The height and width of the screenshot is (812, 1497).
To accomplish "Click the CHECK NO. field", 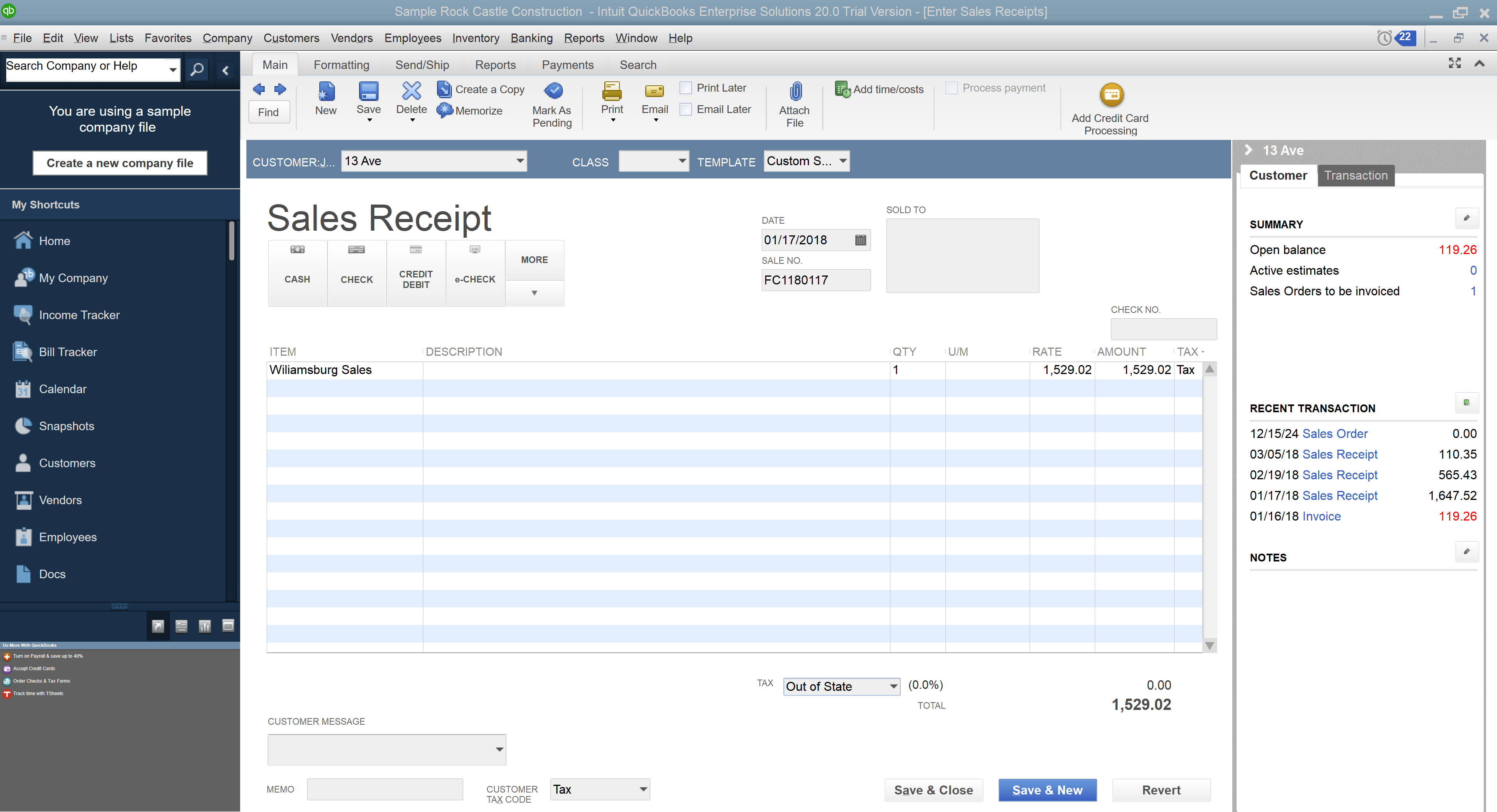I will [1163, 329].
